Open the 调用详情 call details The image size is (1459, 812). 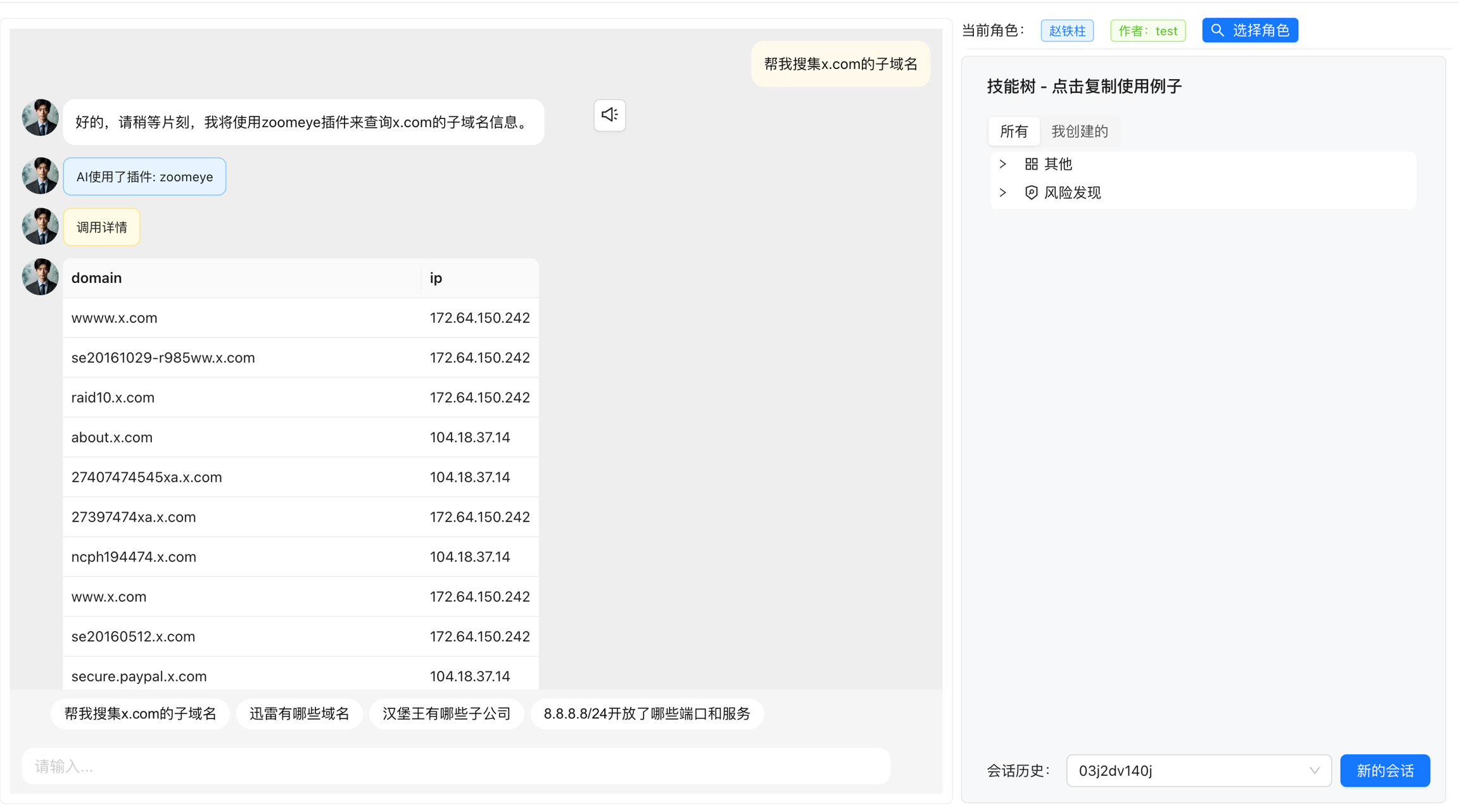pyautogui.click(x=101, y=227)
